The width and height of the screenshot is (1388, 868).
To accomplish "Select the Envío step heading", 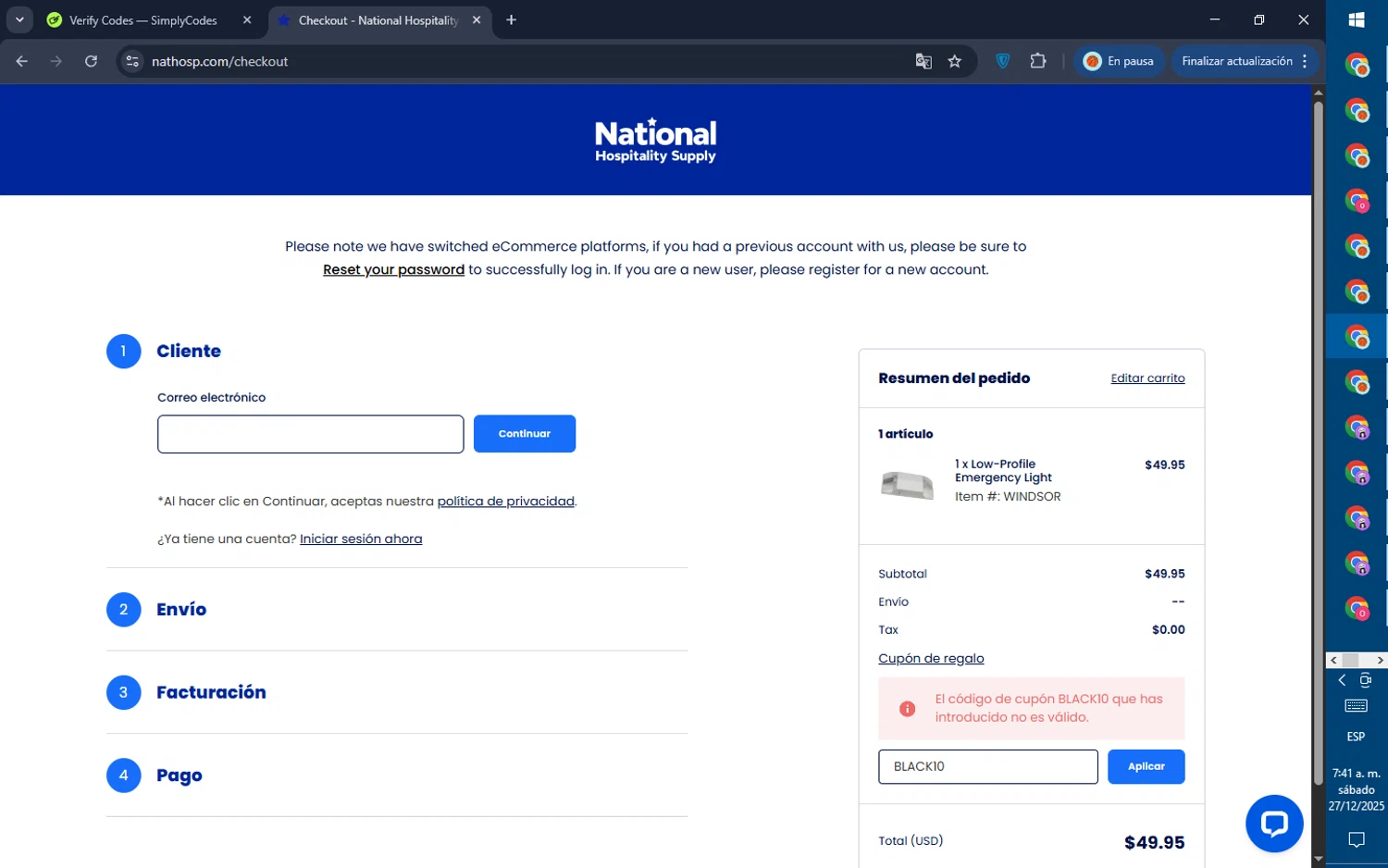I will pos(181,609).
